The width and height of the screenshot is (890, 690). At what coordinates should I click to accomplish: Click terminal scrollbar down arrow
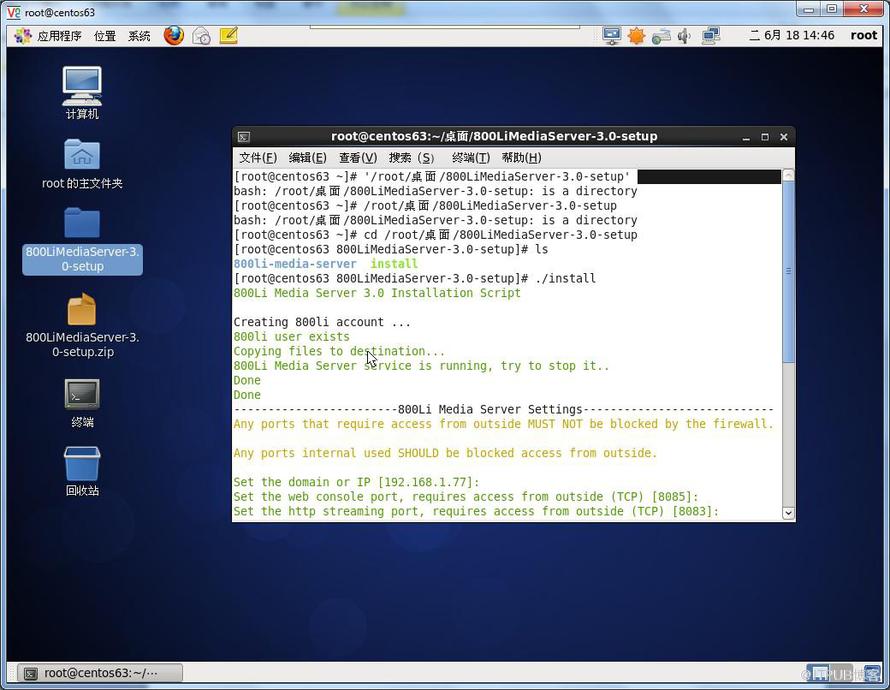788,513
